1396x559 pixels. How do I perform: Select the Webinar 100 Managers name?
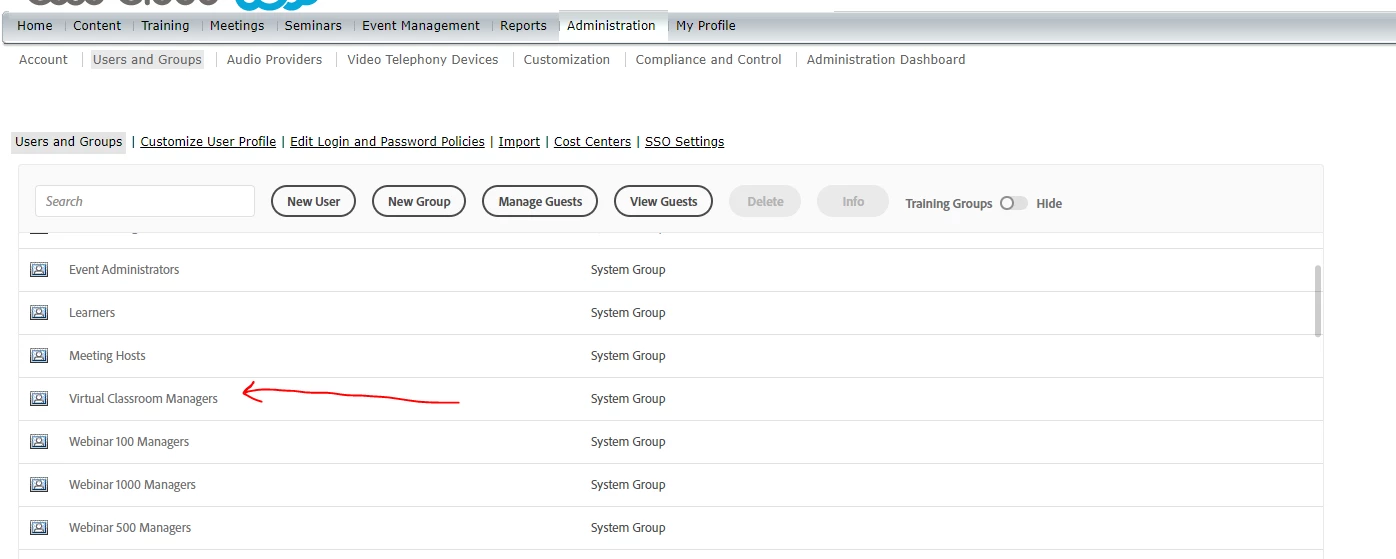129,442
